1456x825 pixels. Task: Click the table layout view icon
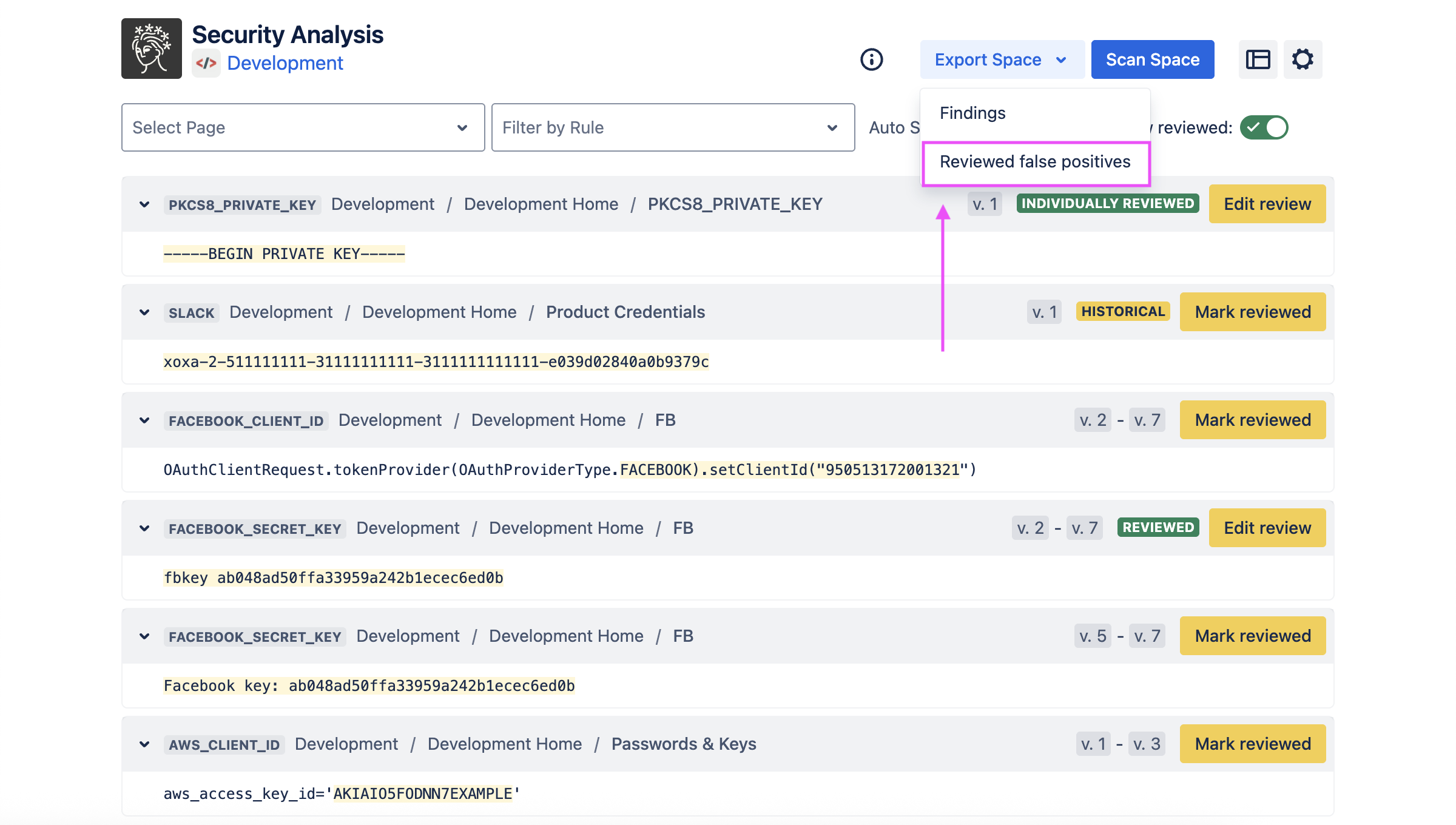pyautogui.click(x=1258, y=59)
